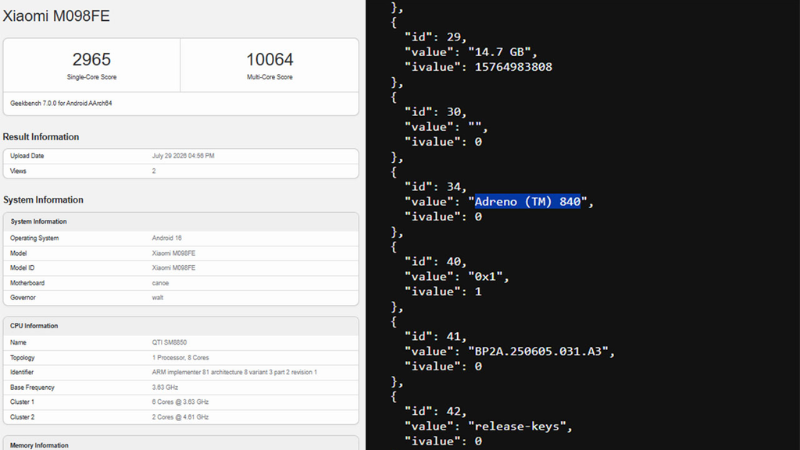Click the JSON line "id": 34
The width and height of the screenshot is (800, 450).
[436, 187]
